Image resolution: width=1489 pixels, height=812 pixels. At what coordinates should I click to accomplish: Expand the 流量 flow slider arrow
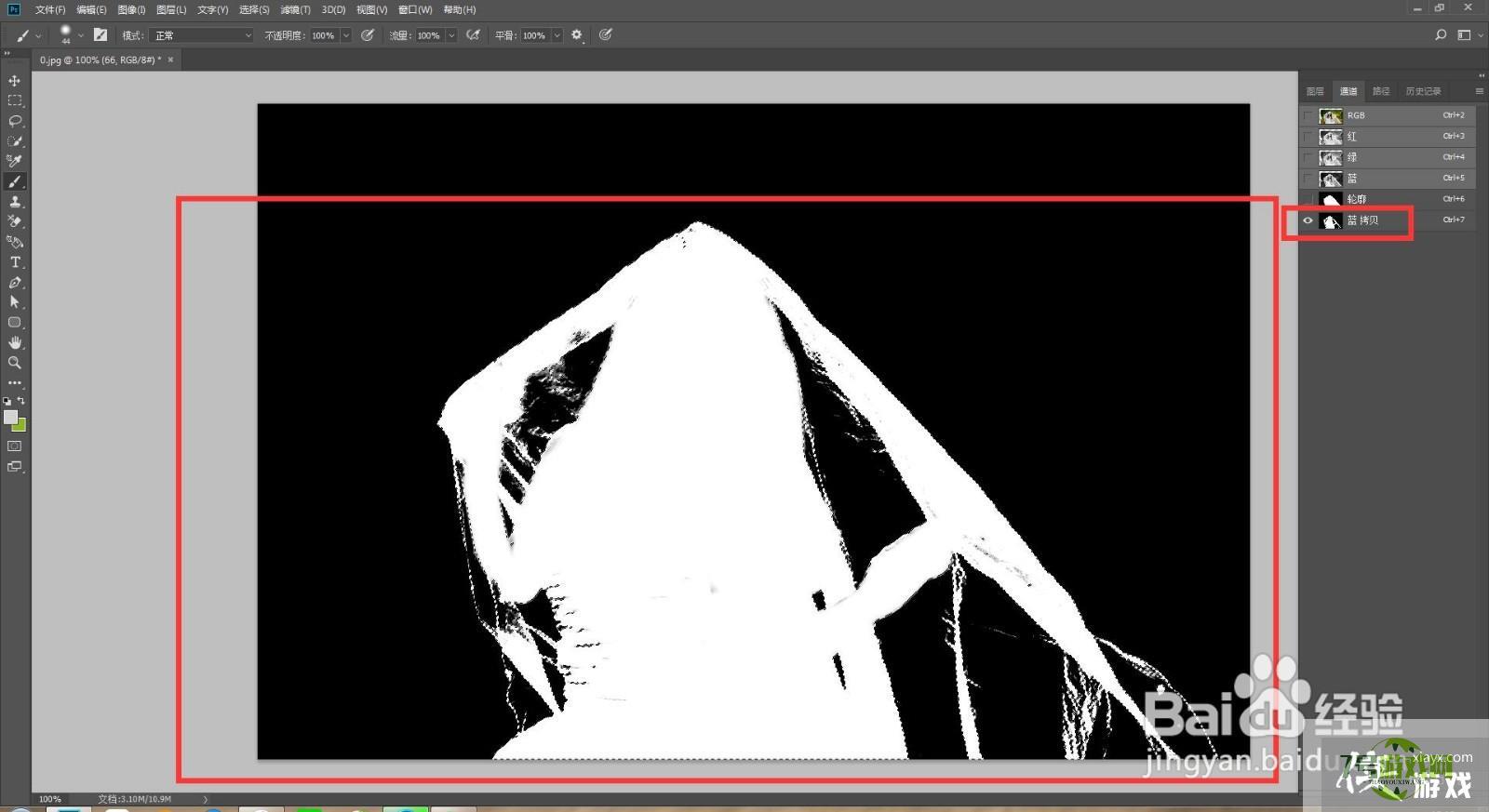pyautogui.click(x=451, y=35)
